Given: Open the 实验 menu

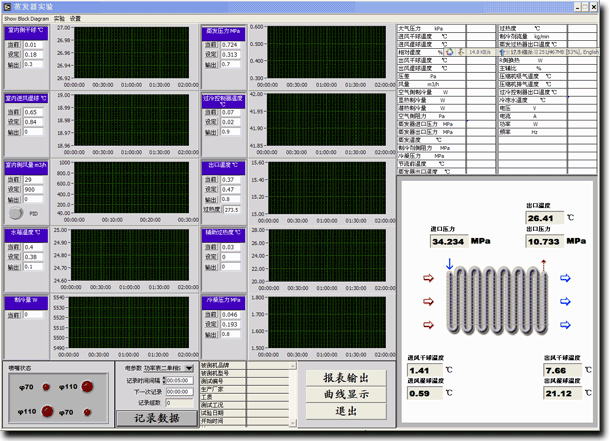Looking at the screenshot, I should (x=59, y=19).
